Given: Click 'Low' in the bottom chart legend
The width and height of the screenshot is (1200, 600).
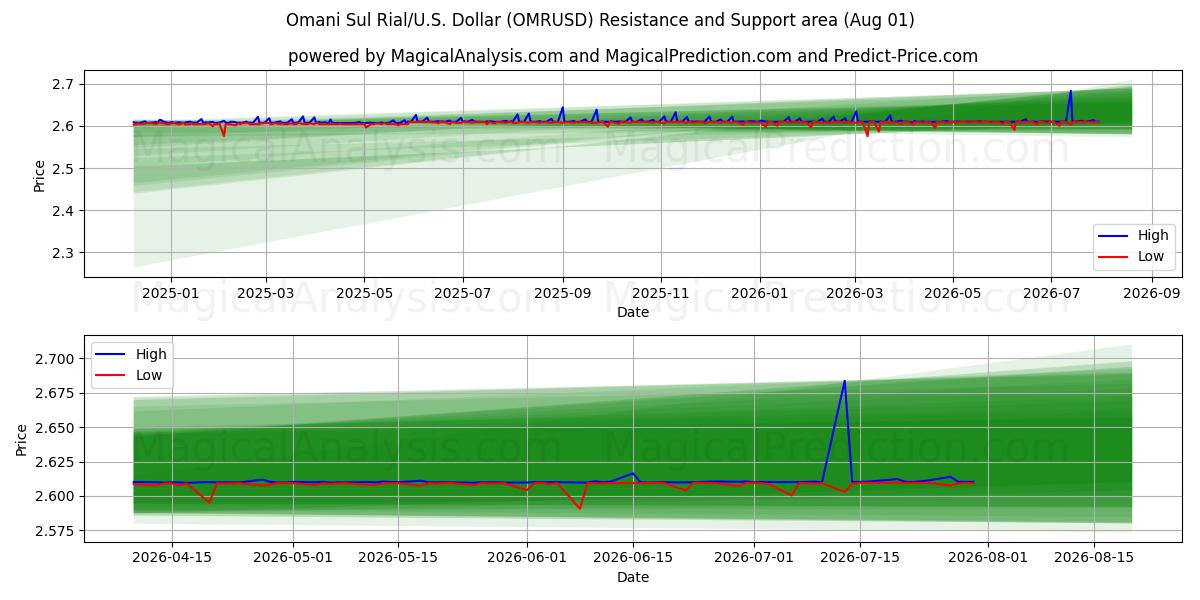Looking at the screenshot, I should pyautogui.click(x=149, y=375).
